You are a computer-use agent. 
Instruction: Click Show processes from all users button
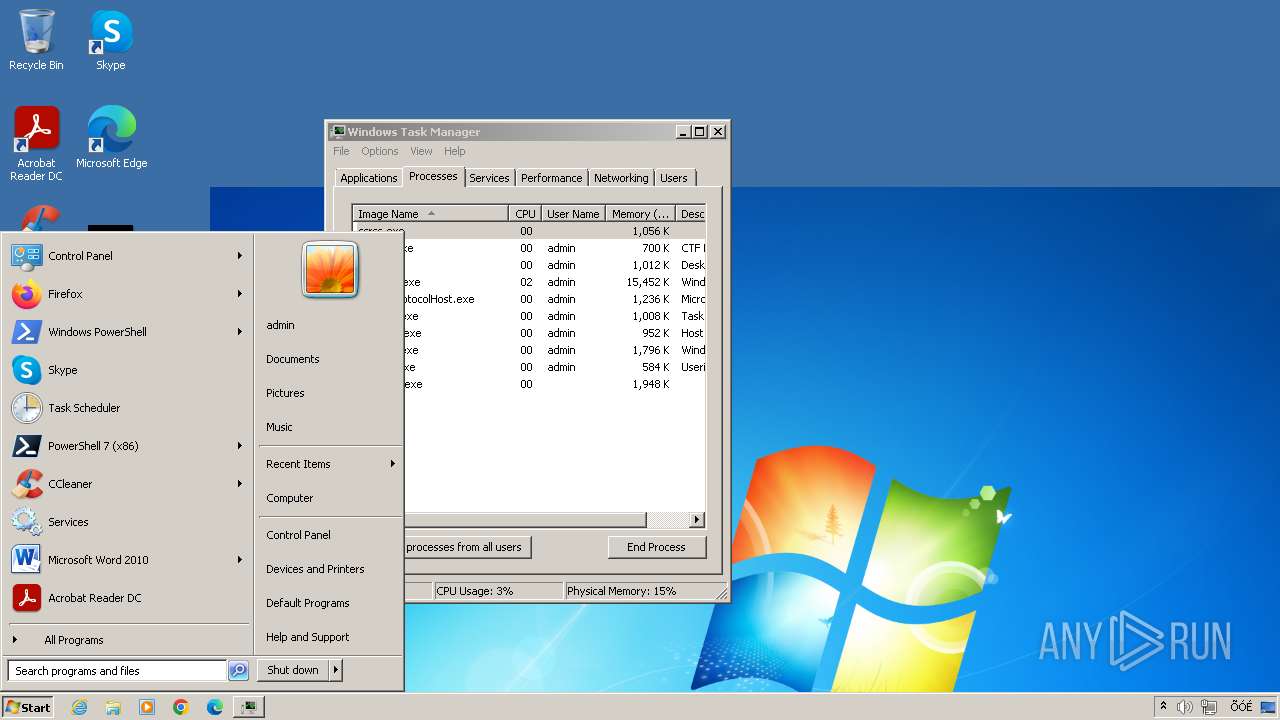pos(466,547)
